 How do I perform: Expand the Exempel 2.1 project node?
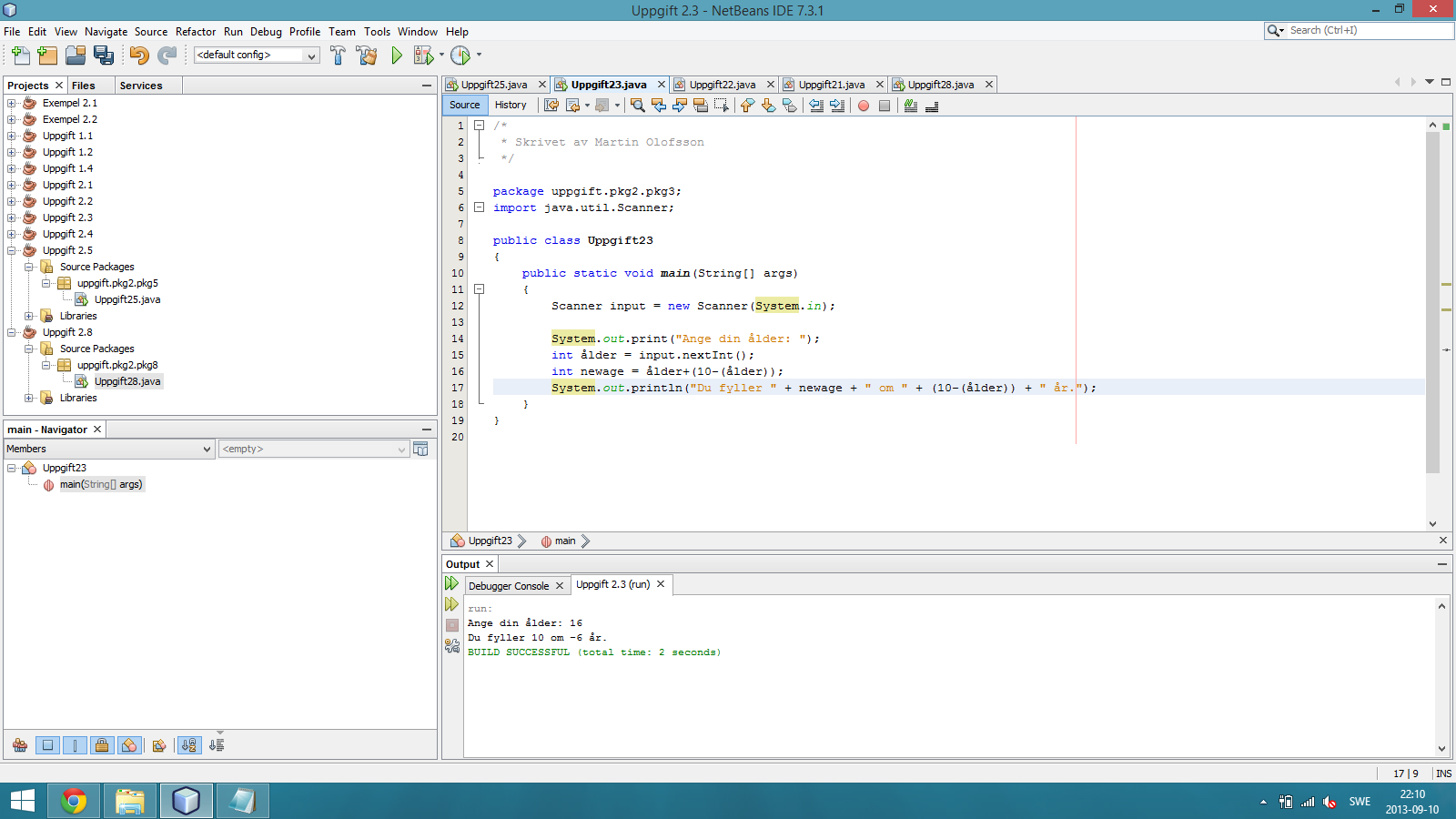(12, 103)
